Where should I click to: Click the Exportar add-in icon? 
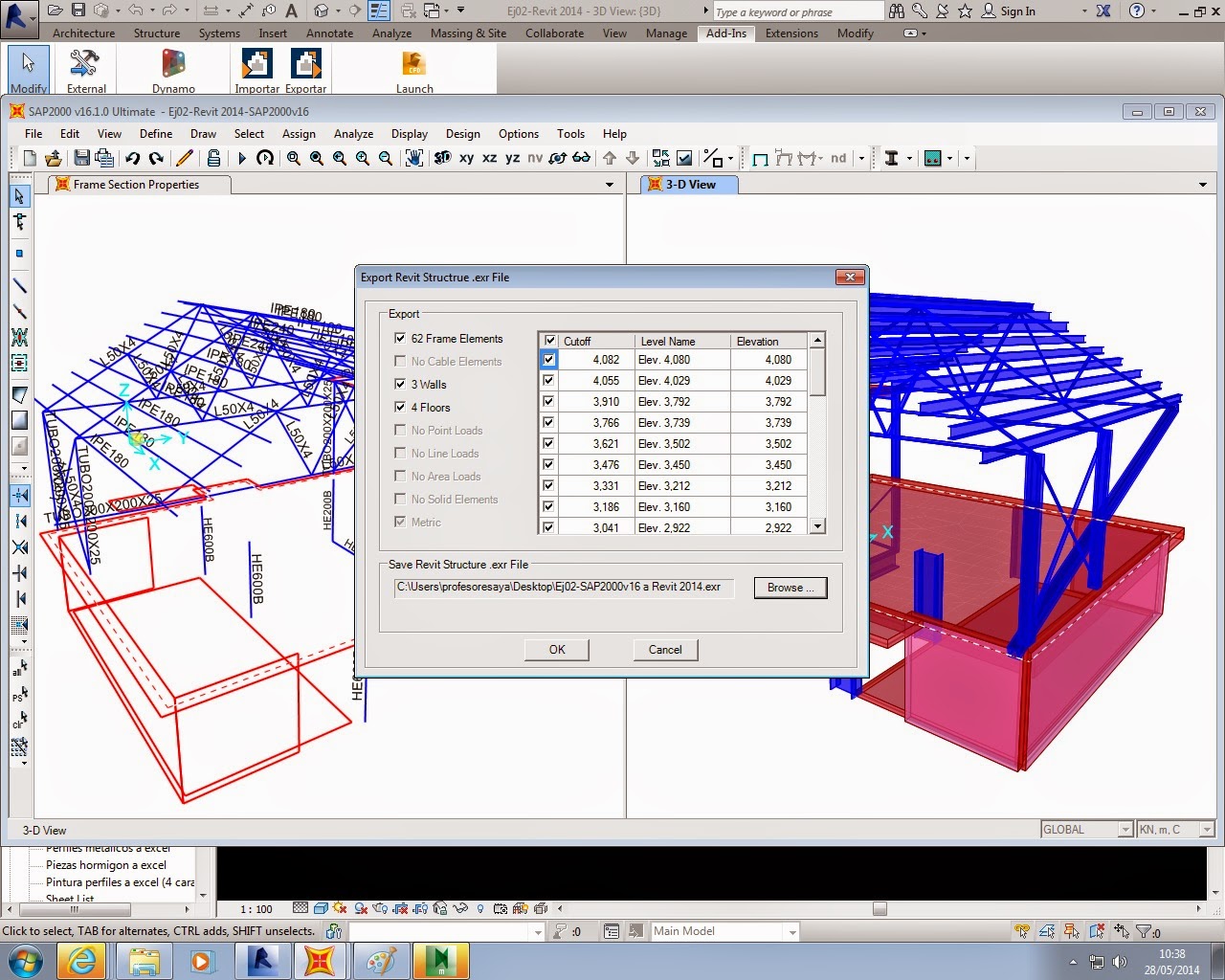pyautogui.click(x=305, y=65)
